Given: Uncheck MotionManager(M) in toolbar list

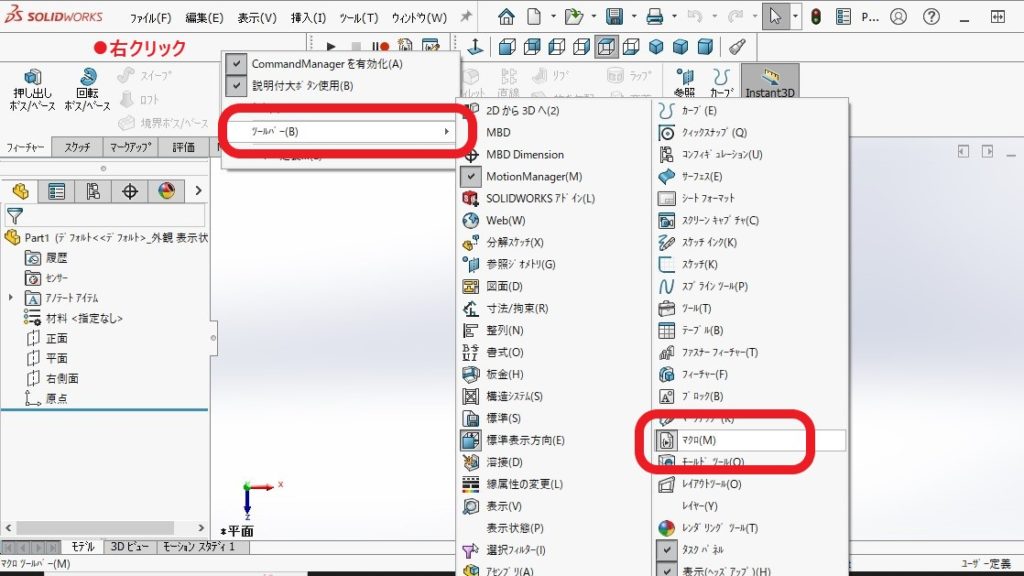Looking at the screenshot, I should (471, 176).
